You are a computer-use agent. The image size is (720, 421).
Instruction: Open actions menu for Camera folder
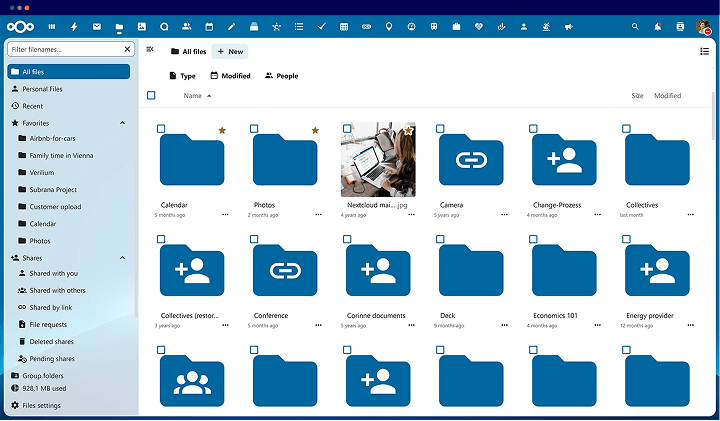(x=505, y=214)
